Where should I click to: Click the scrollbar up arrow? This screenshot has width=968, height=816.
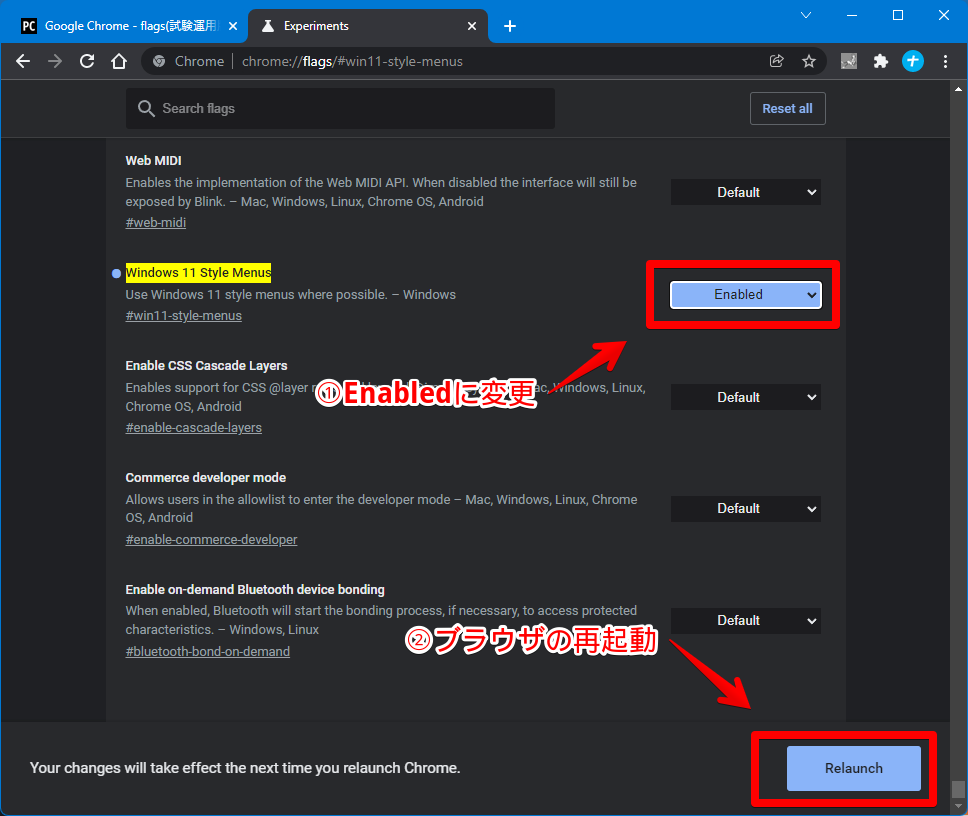click(x=958, y=89)
